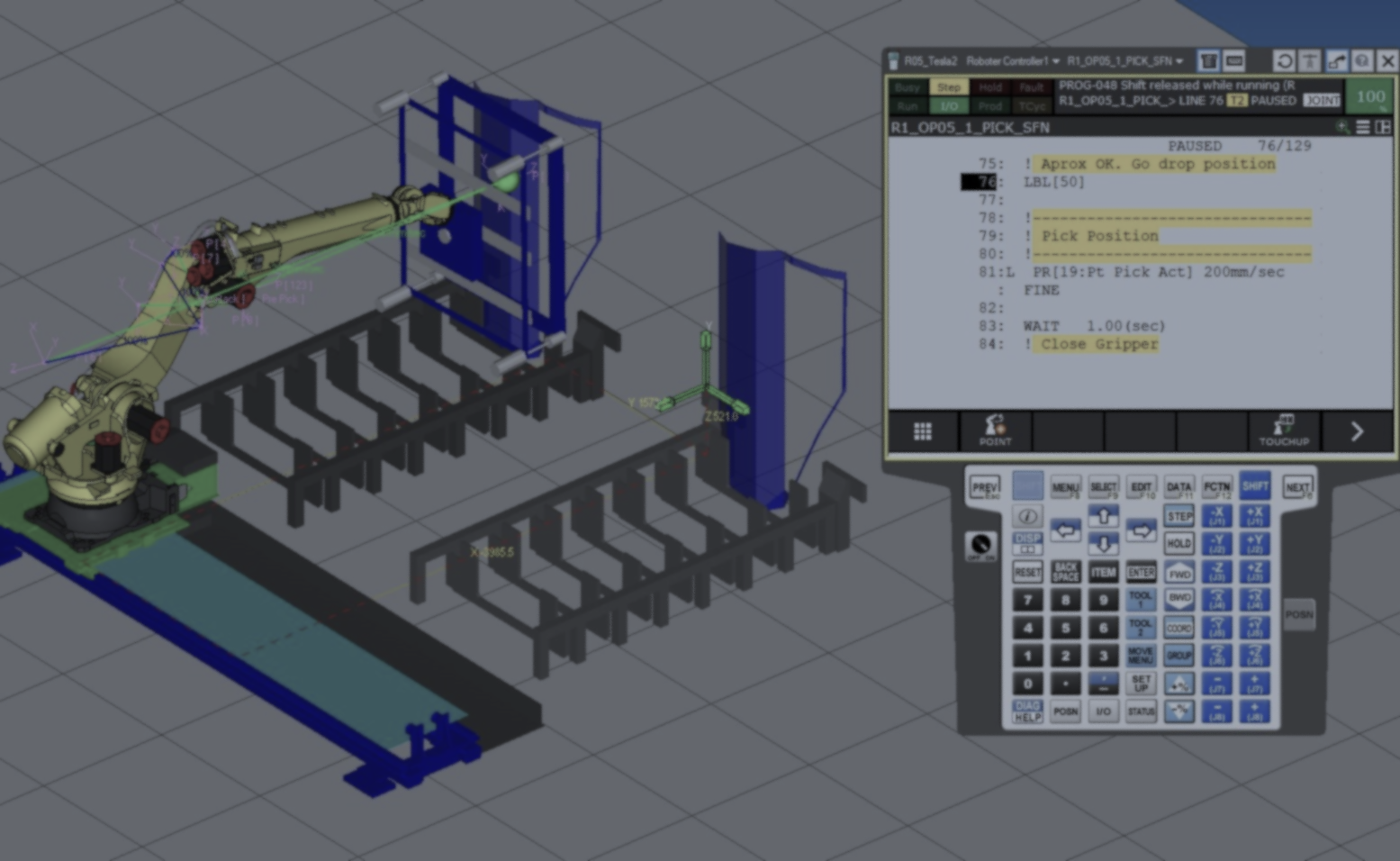Click the zoom magnifier icon in program title bar

tap(1341, 128)
